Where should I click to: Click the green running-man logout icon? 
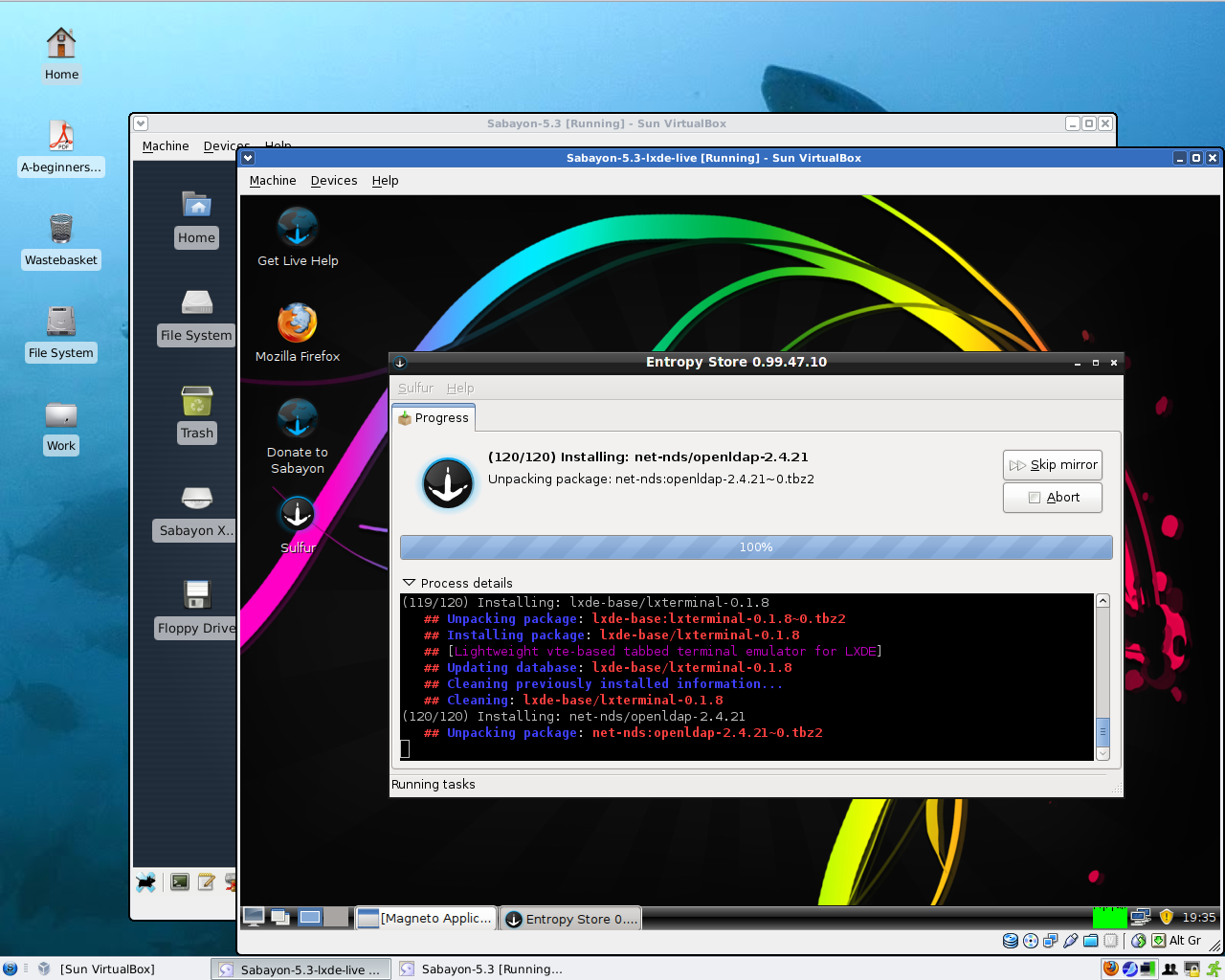pos(1214,969)
